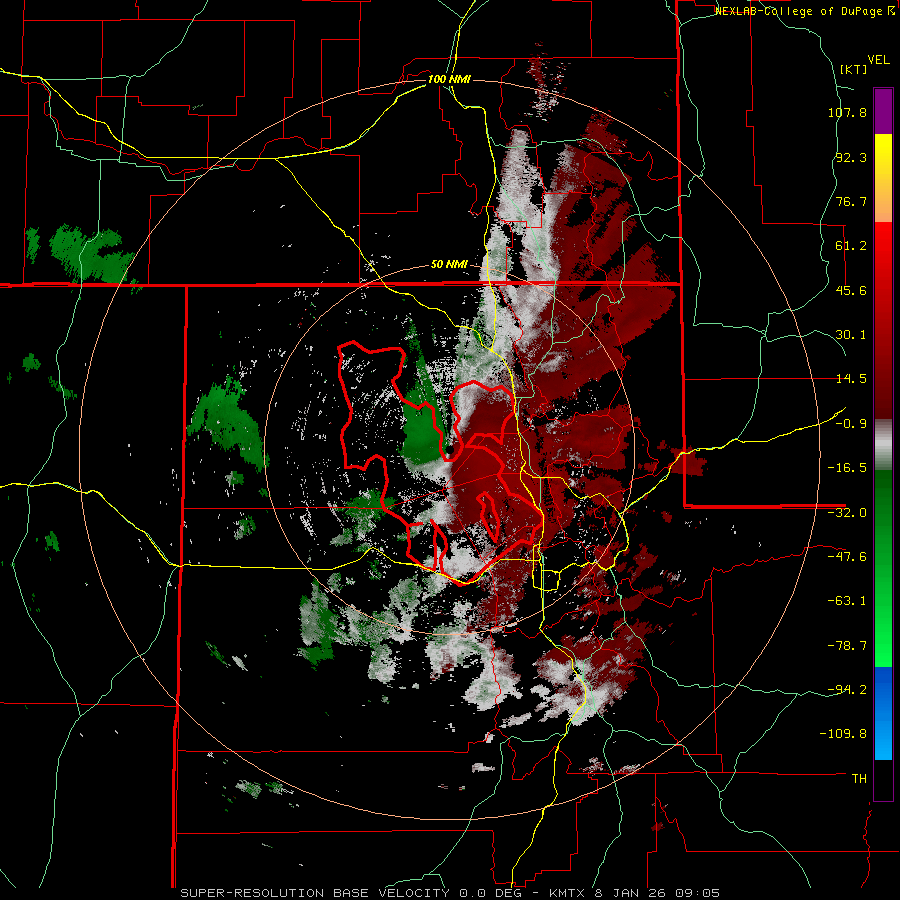This screenshot has width=900, height=900.
Task: Click the -94.2 velocity scale value
Action: tap(847, 690)
